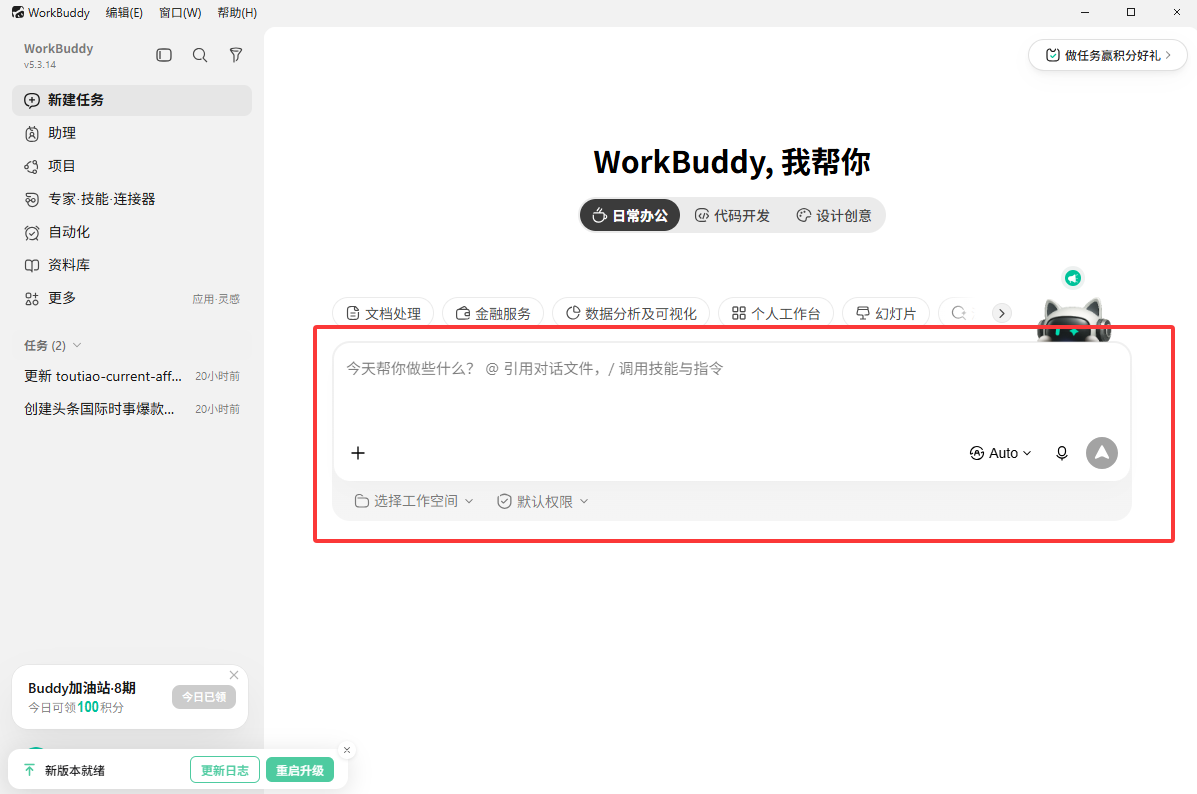1197x794 pixels.
Task: Open the 选择工作空间 dropdown
Action: tap(414, 501)
